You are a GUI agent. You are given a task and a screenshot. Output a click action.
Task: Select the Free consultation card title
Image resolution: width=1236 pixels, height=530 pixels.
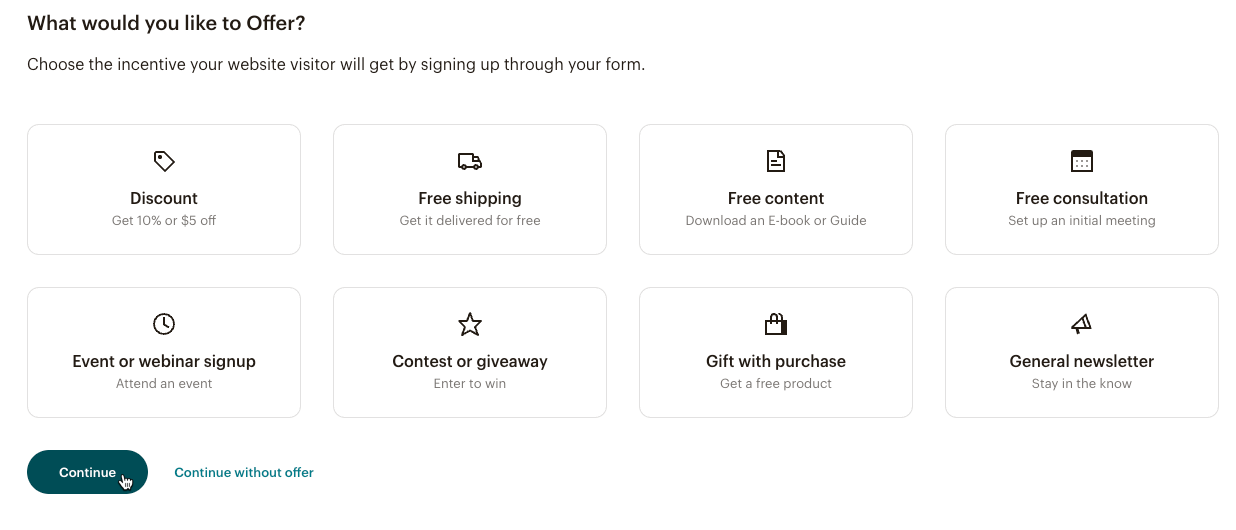pos(1082,198)
